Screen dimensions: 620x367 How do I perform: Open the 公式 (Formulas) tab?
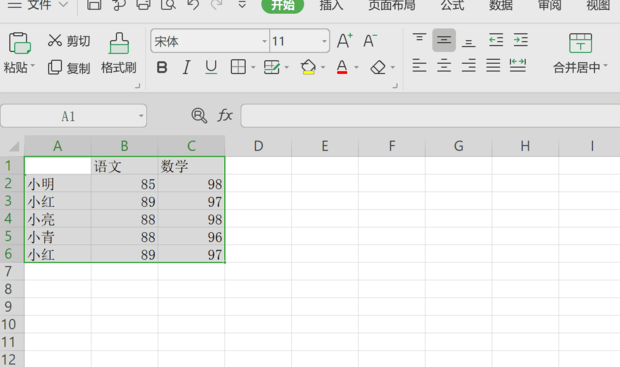pos(452,5)
